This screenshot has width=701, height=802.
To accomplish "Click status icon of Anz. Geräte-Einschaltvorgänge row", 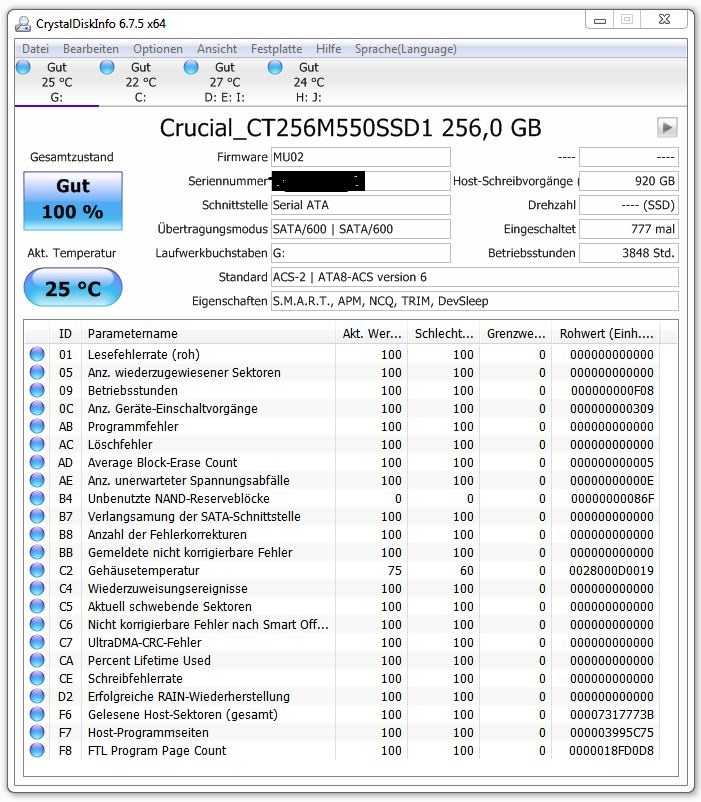I will click(37, 408).
